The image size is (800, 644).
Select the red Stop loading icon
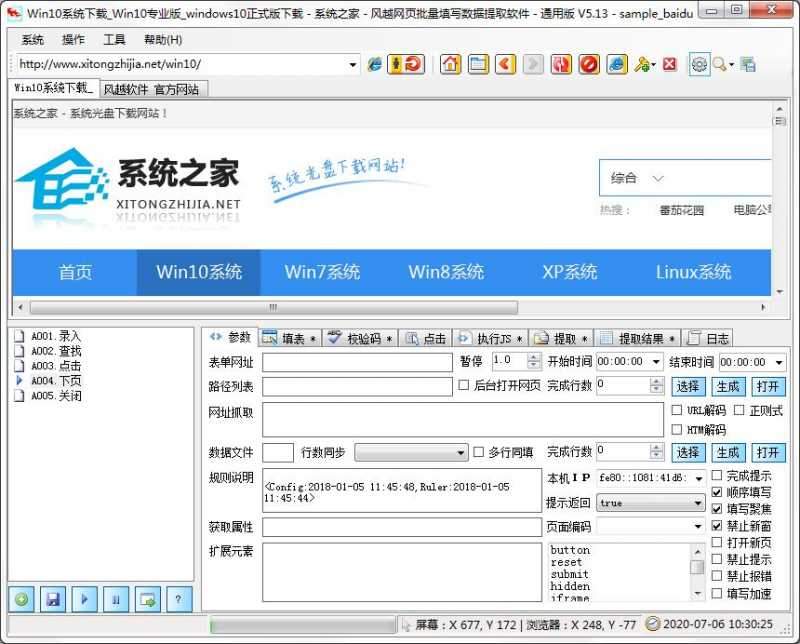coord(589,64)
